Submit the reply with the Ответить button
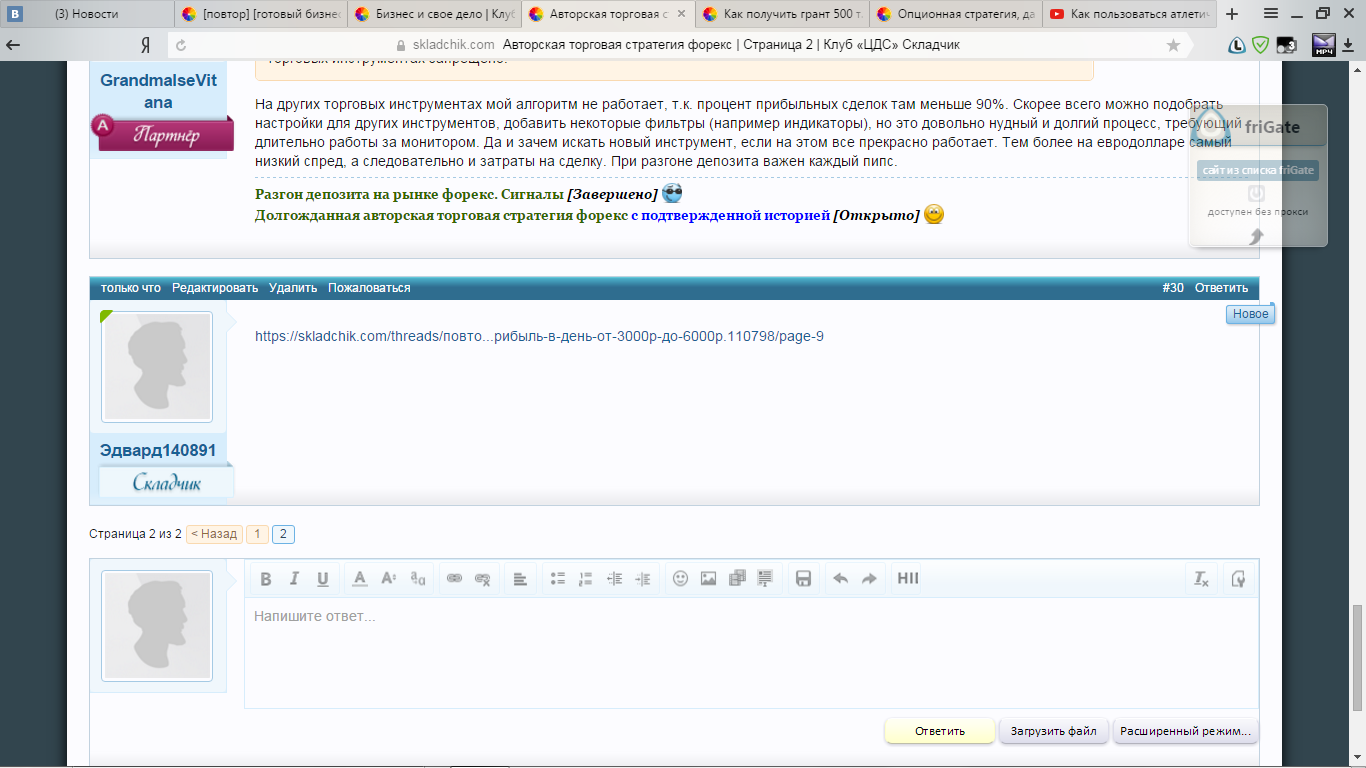Screen dimensions: 1366x768 (x=940, y=731)
